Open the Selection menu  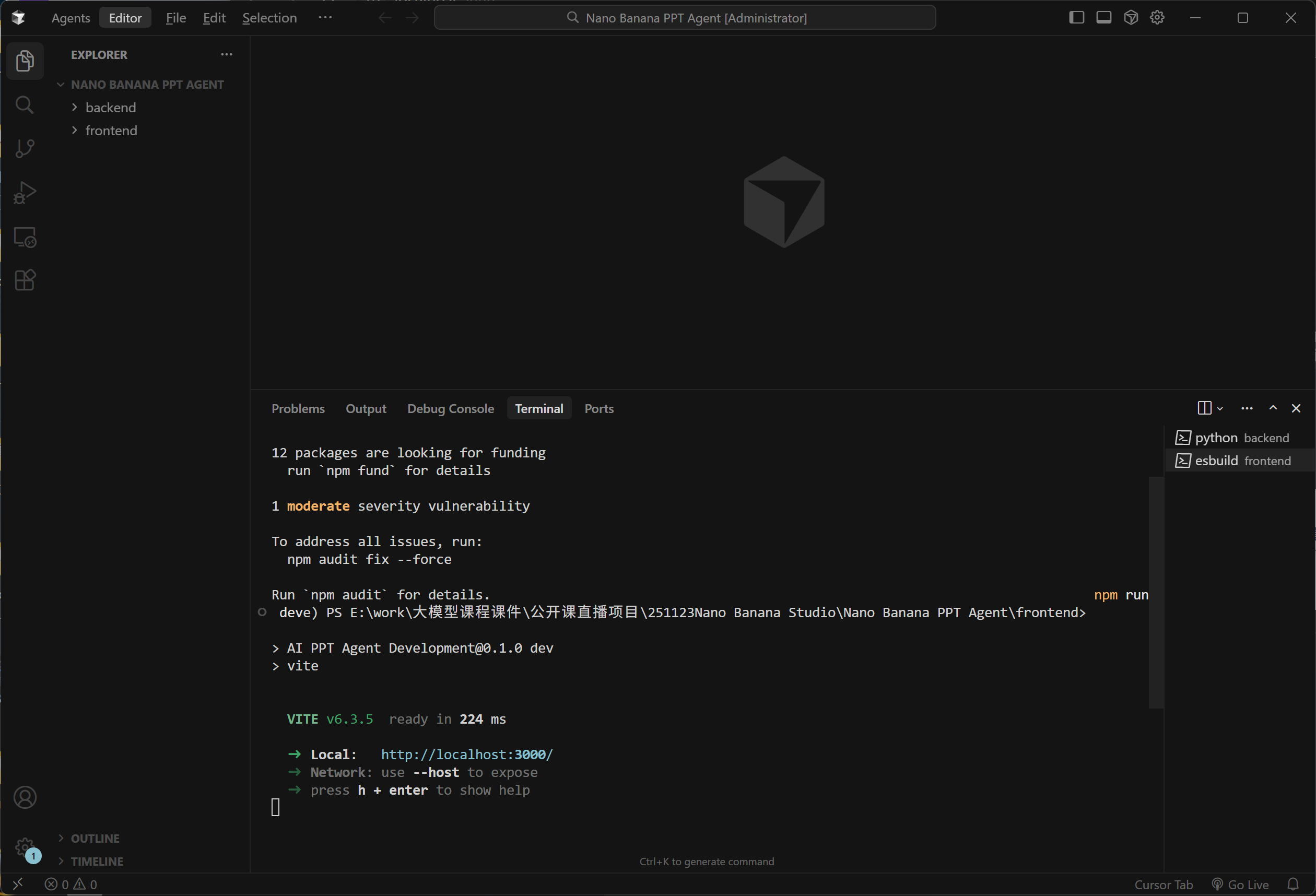(269, 18)
